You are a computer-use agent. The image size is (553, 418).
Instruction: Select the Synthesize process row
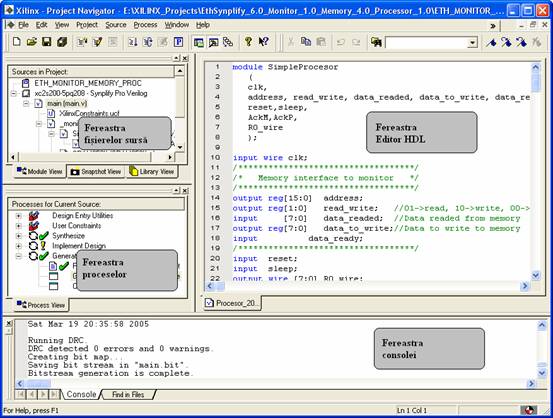tap(68, 236)
